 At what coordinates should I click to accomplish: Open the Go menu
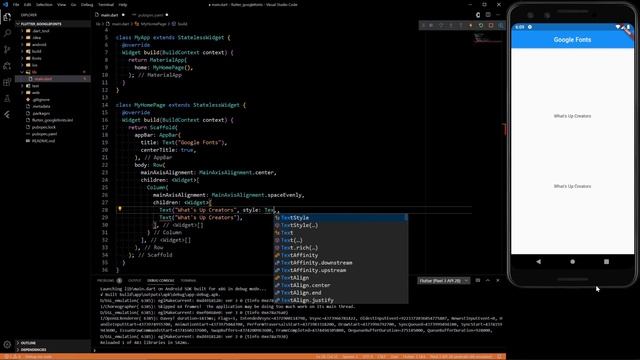tap(73, 4)
